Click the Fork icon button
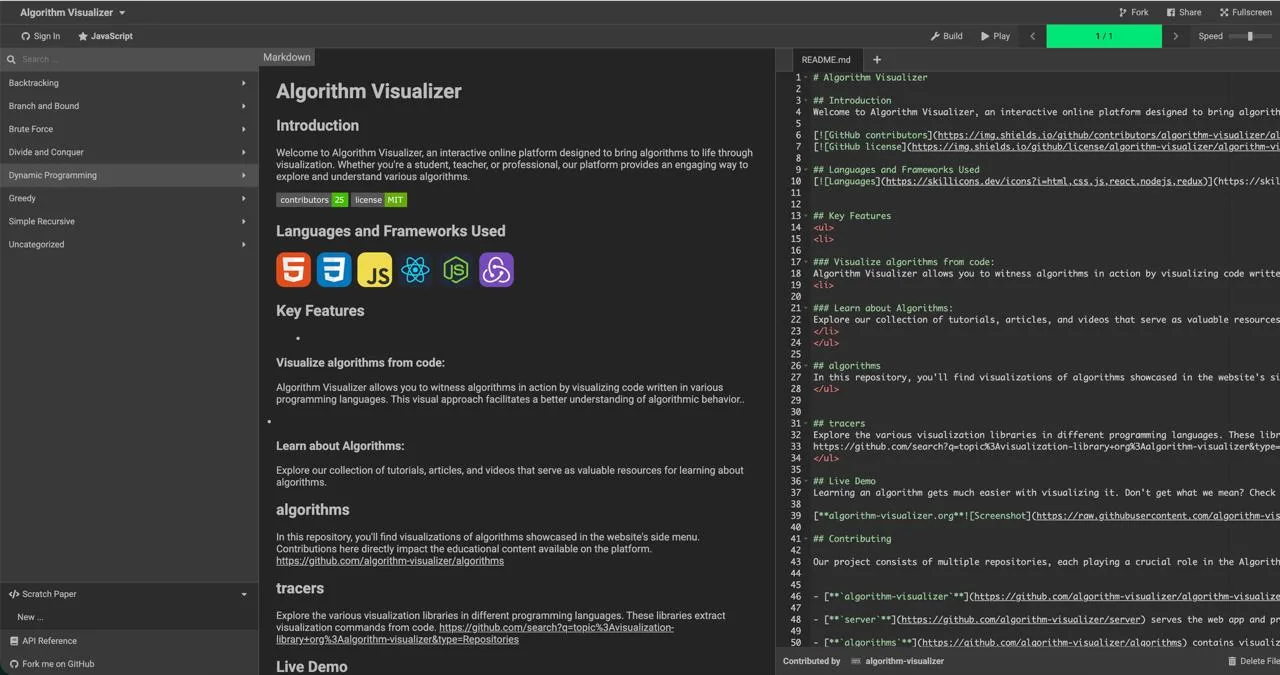 click(1133, 13)
